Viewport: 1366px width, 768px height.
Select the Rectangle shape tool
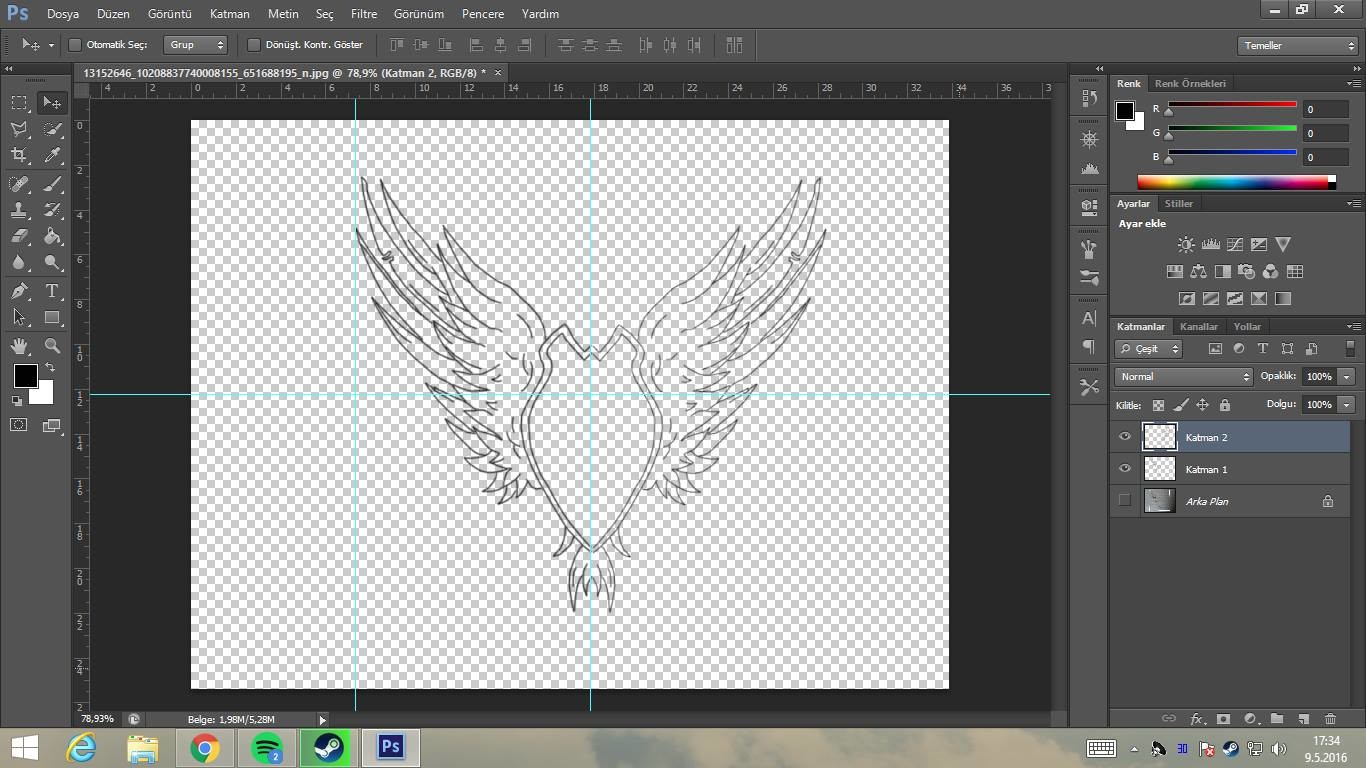point(52,317)
